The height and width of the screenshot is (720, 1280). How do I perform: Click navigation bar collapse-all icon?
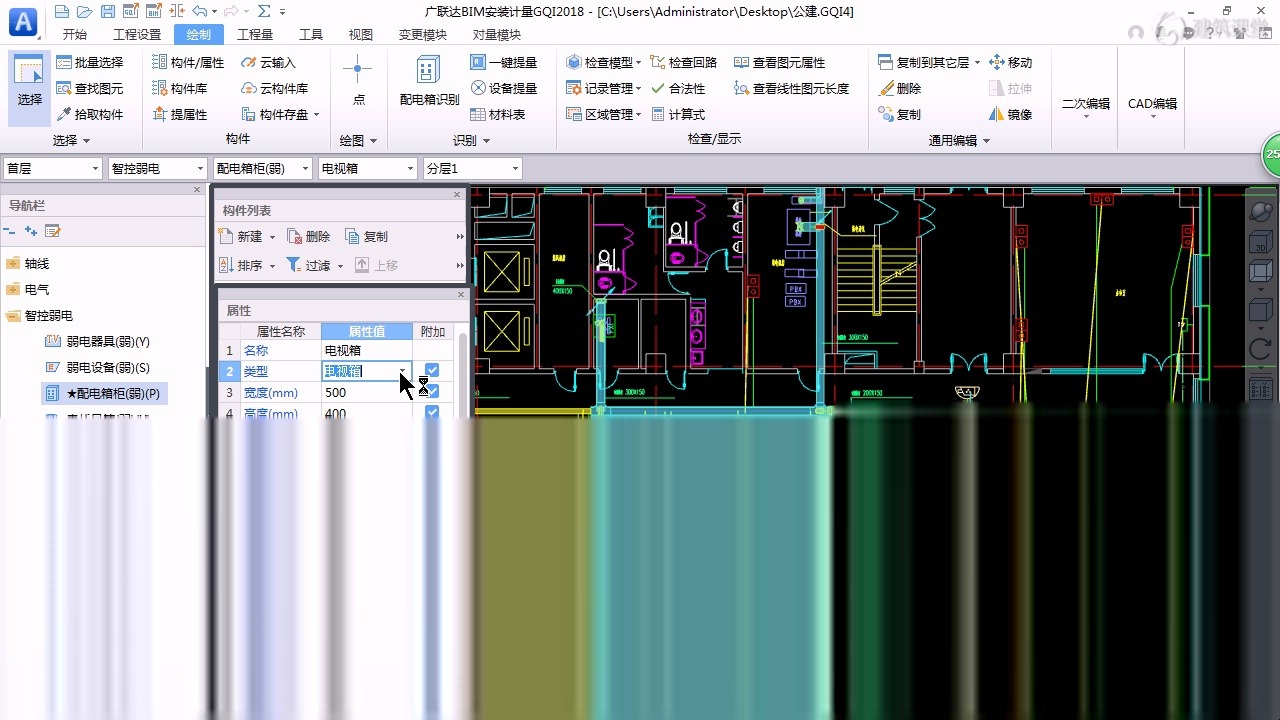click(10, 231)
